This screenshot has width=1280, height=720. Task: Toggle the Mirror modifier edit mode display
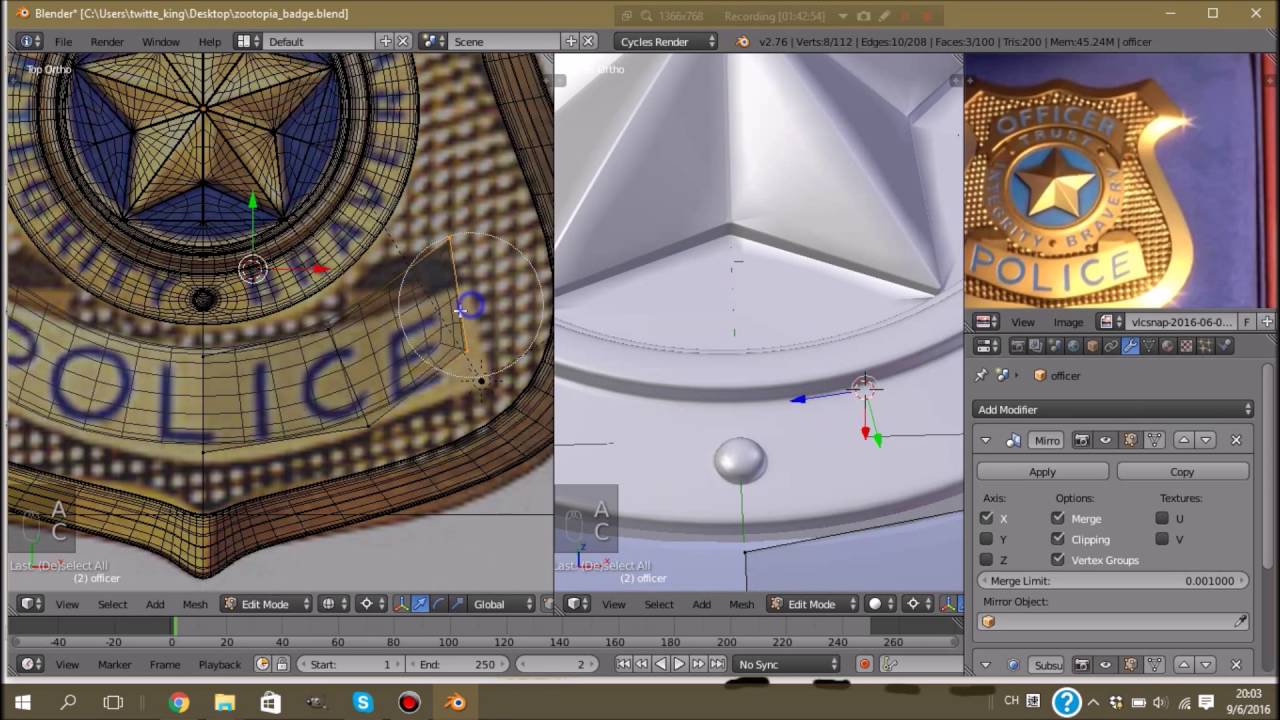[x=1130, y=440]
